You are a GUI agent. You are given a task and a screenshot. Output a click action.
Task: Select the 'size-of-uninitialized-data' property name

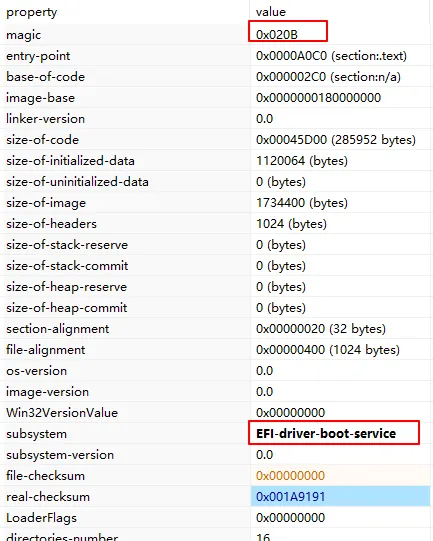point(77,182)
